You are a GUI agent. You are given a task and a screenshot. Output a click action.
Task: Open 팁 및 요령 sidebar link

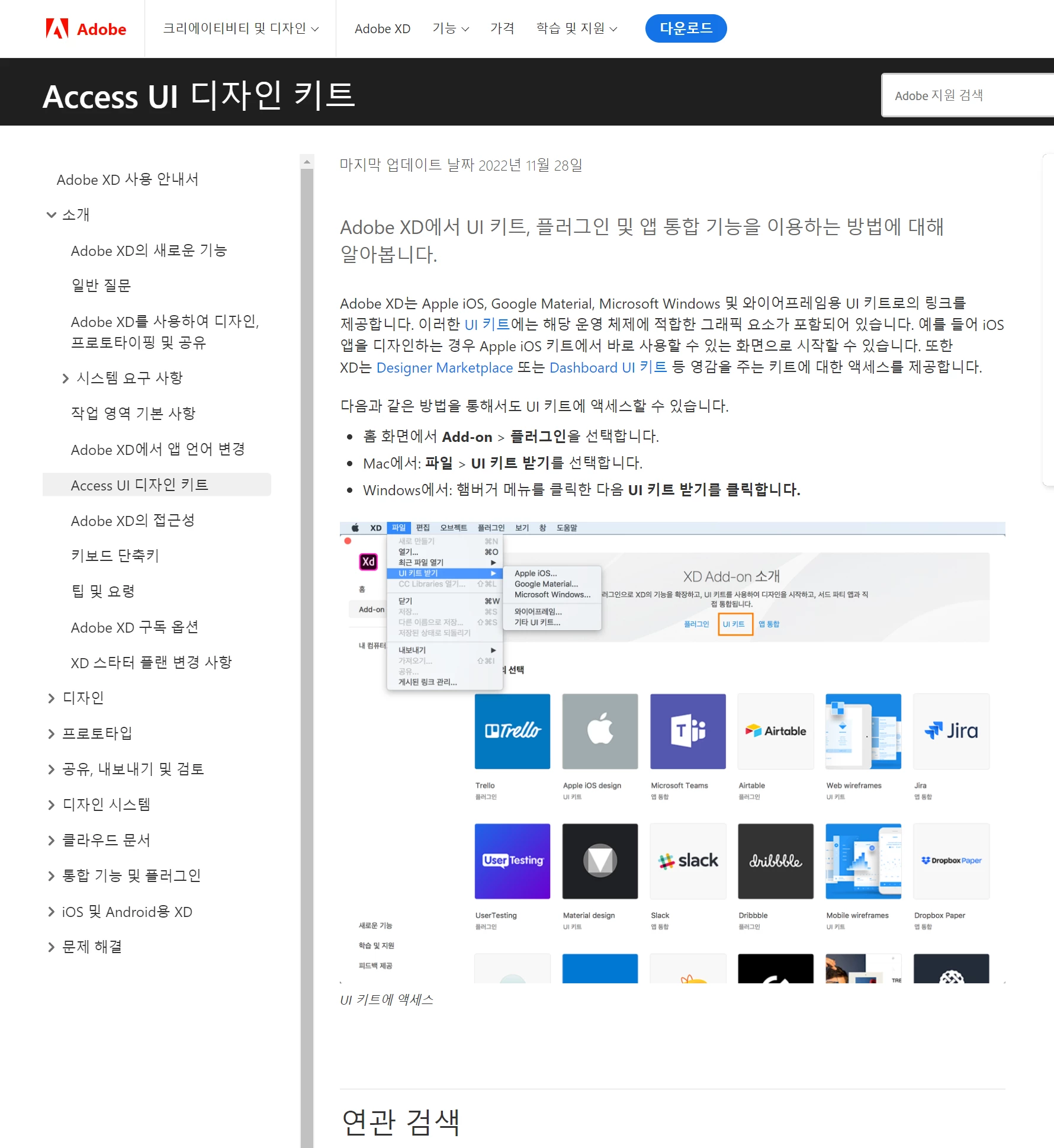tap(103, 591)
